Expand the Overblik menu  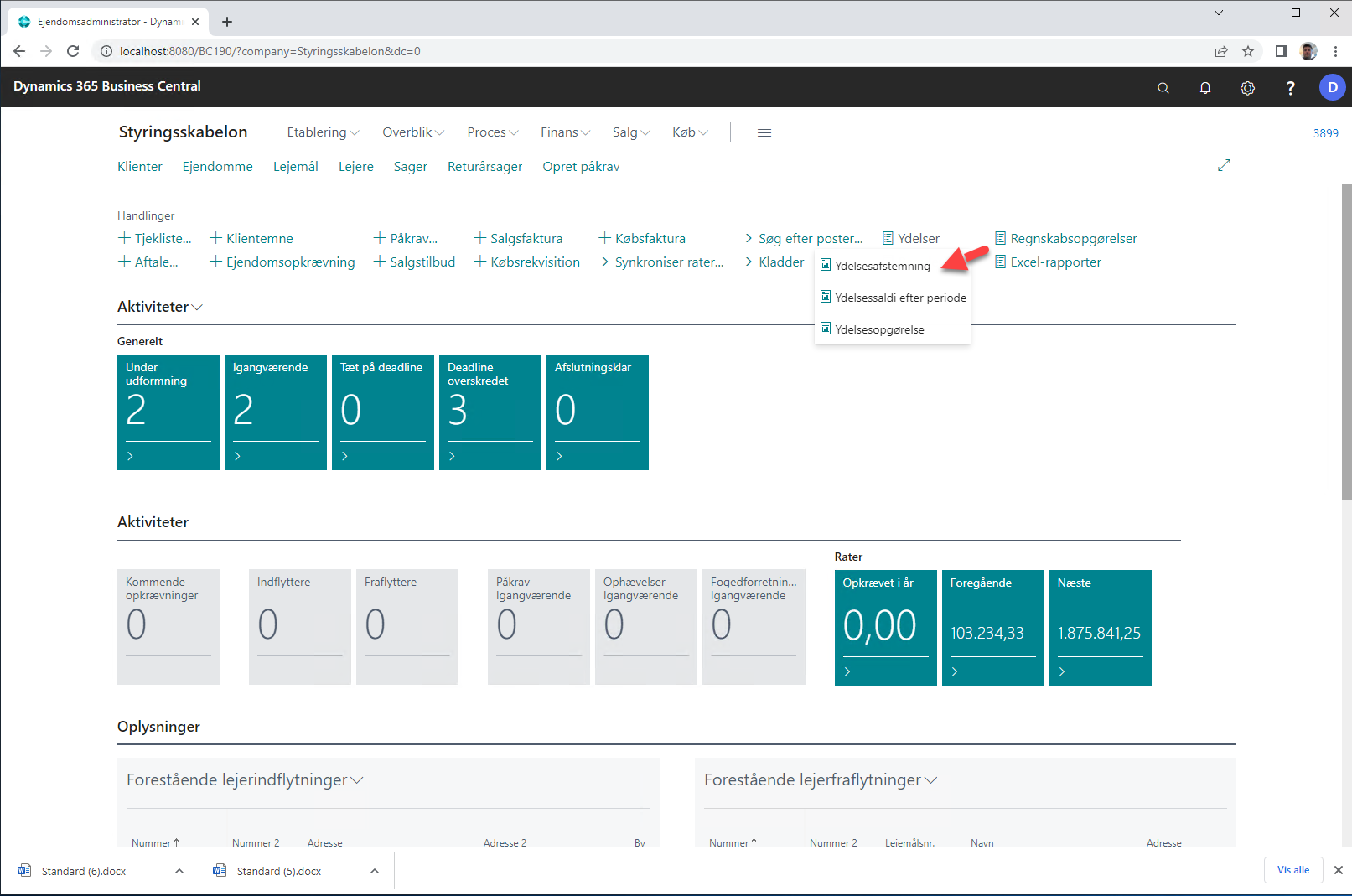pos(413,132)
